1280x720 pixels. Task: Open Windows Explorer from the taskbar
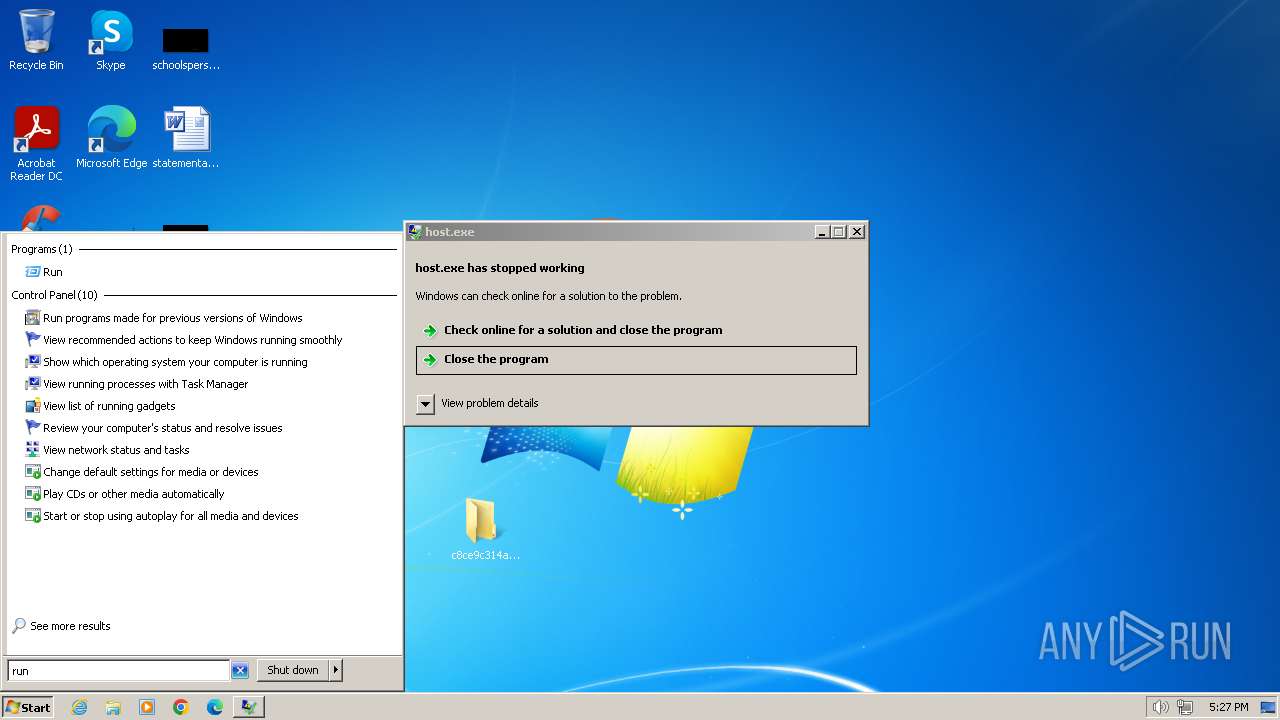pos(113,707)
